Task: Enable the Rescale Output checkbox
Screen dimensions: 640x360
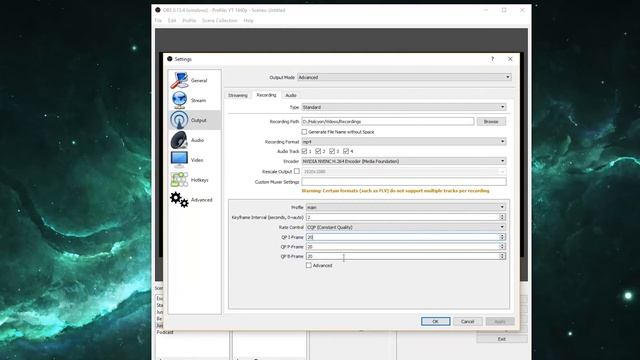Action: pyautogui.click(x=297, y=171)
